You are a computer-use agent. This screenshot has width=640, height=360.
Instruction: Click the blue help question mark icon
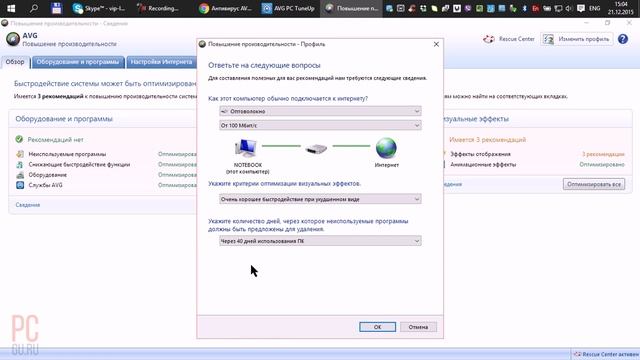[622, 39]
